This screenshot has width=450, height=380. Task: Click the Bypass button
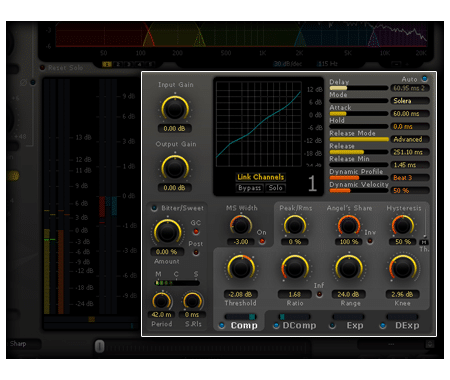249,188
